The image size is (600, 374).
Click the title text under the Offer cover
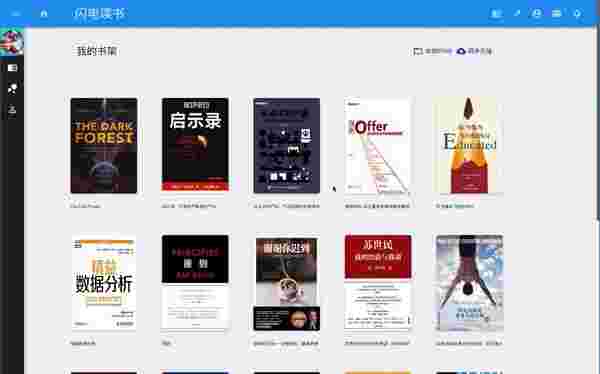(x=377, y=206)
